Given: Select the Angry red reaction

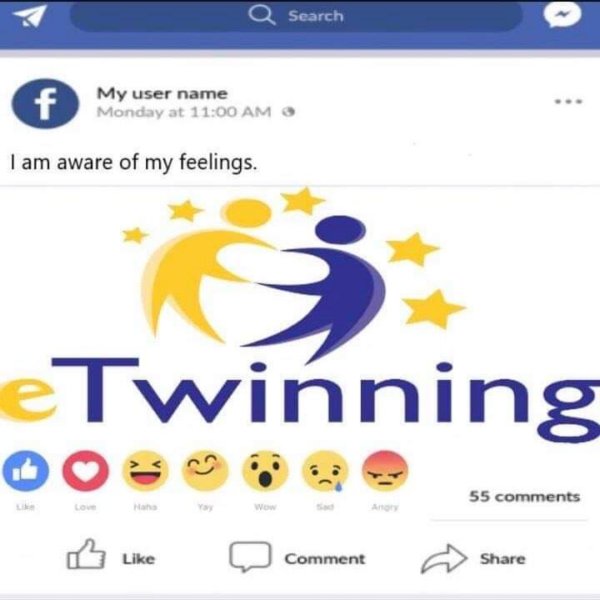Looking at the screenshot, I should coord(385,471).
